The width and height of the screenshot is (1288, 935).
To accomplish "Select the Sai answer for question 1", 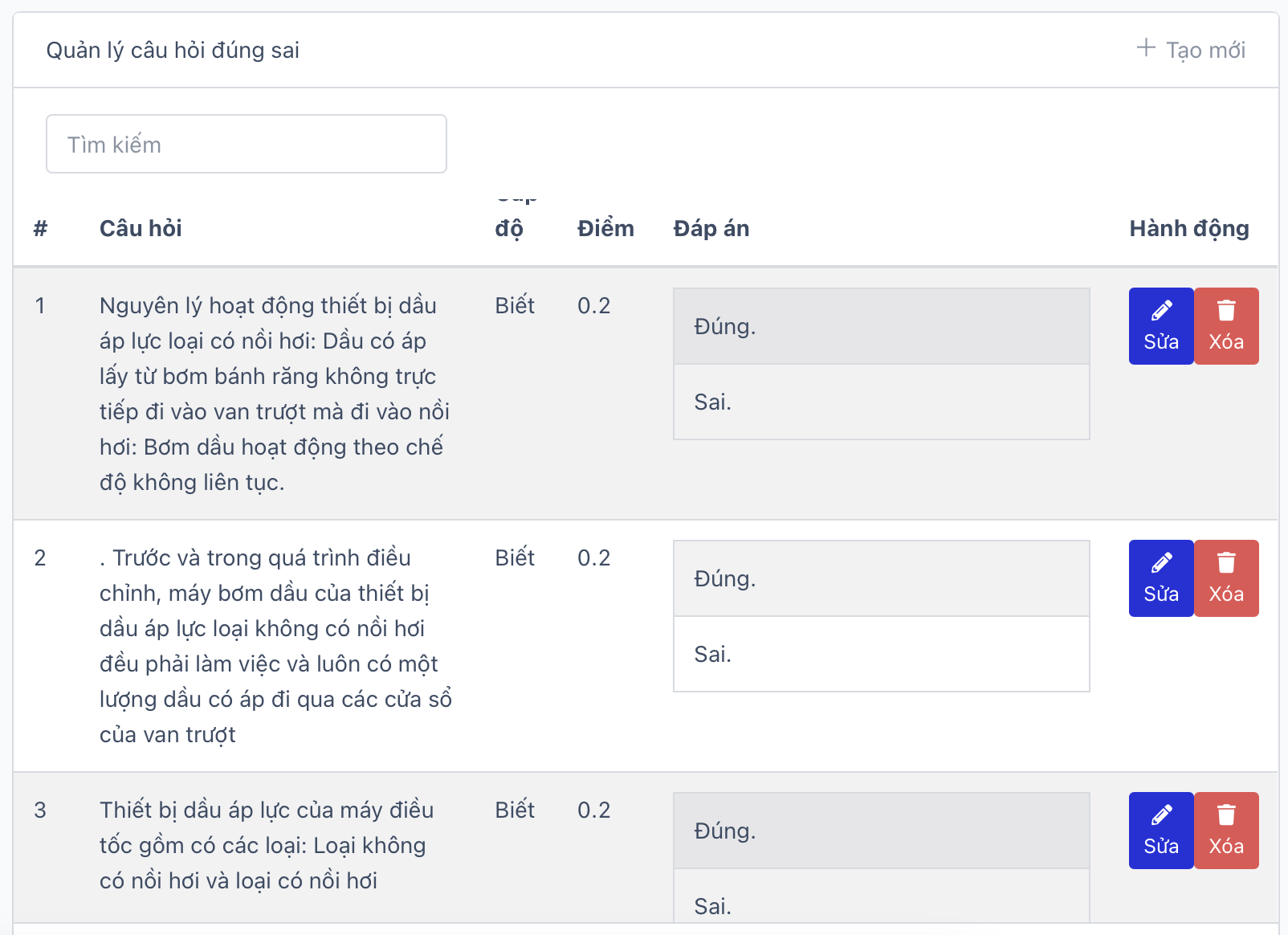I will tap(881, 402).
